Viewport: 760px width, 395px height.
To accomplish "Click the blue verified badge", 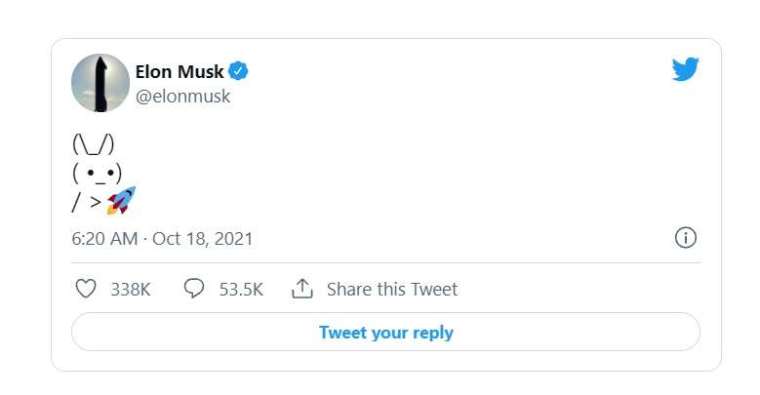I will tap(238, 71).
